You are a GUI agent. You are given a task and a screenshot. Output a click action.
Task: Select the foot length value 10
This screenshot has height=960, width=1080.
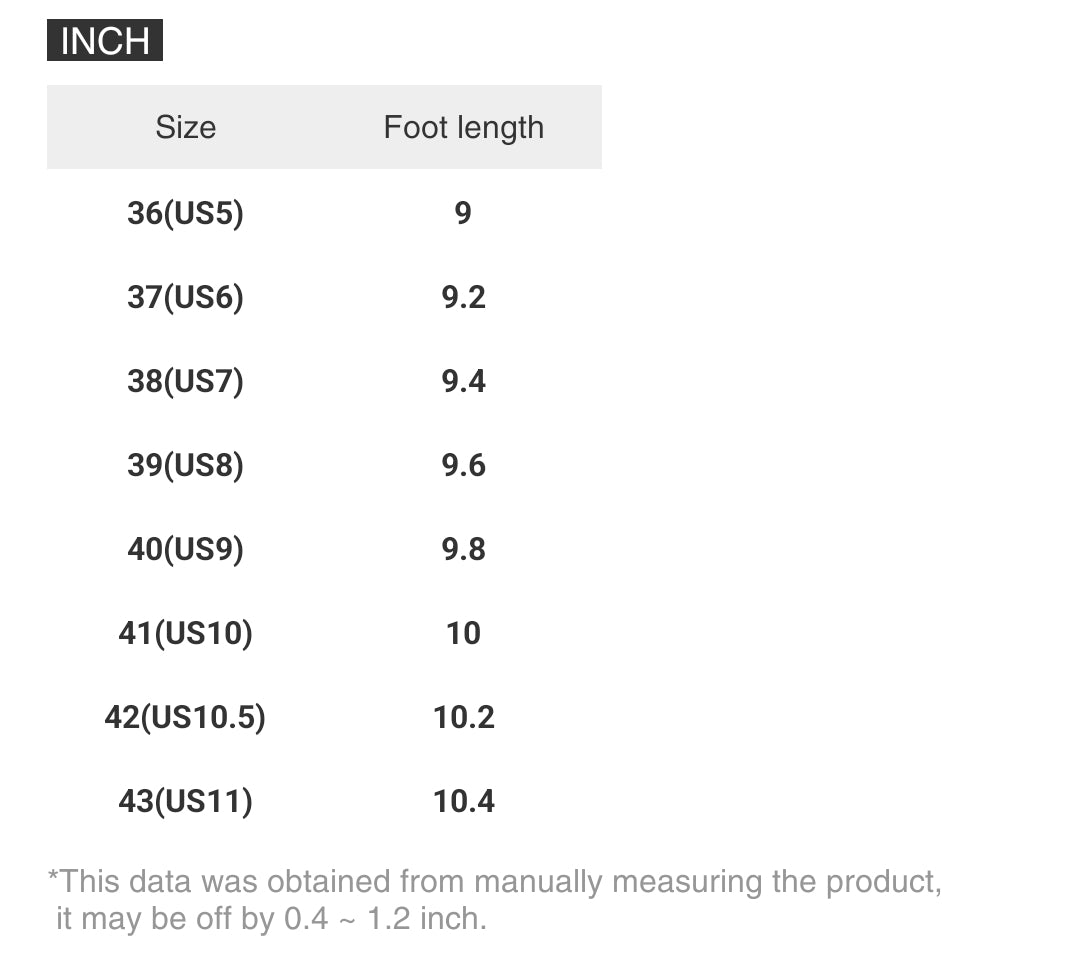click(x=463, y=633)
